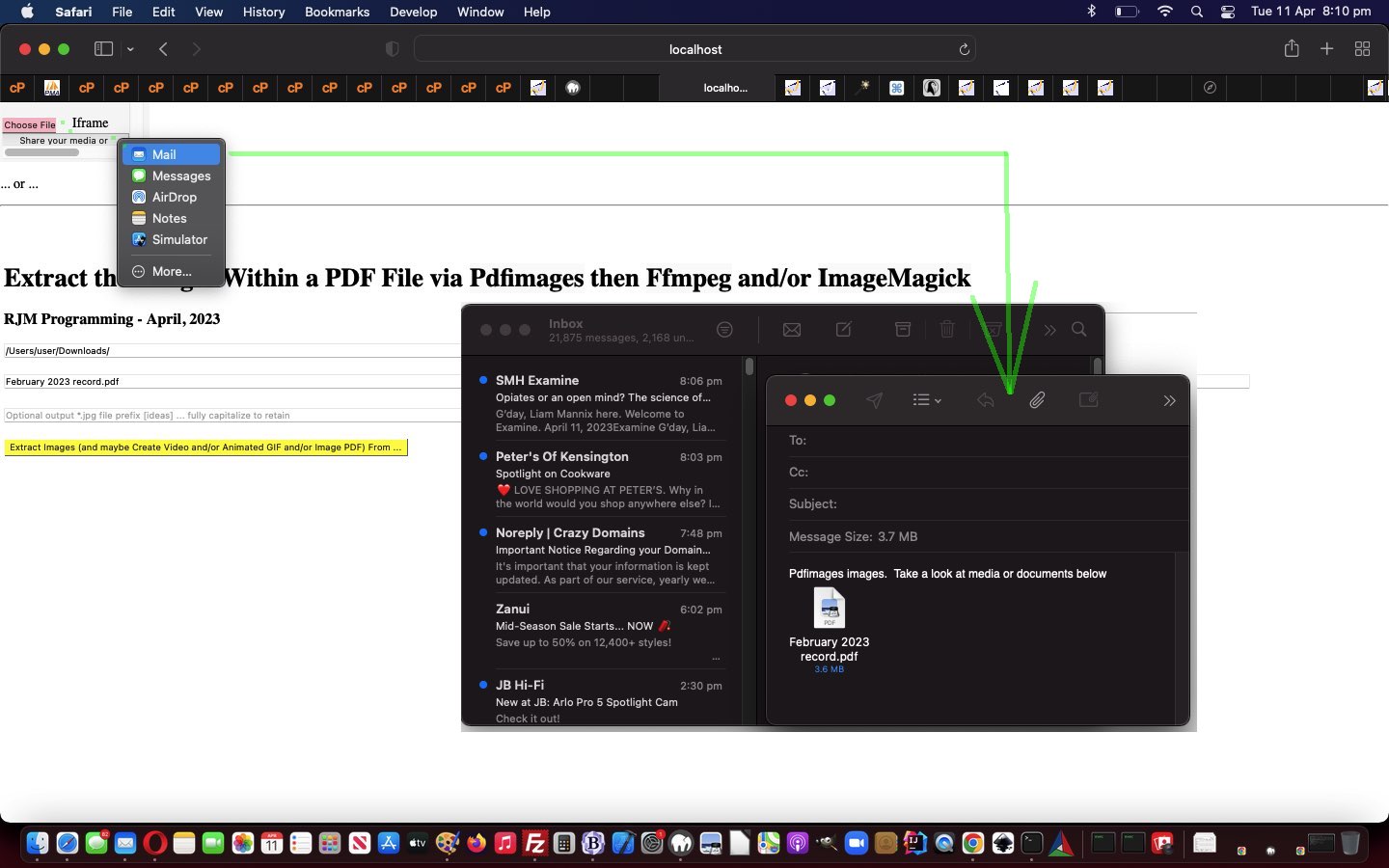Reload the localhost page
Image resolution: width=1389 pixels, height=868 pixels.
[x=963, y=49]
